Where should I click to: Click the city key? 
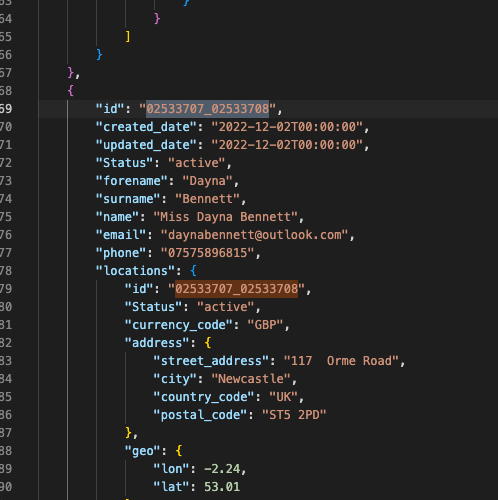point(175,379)
